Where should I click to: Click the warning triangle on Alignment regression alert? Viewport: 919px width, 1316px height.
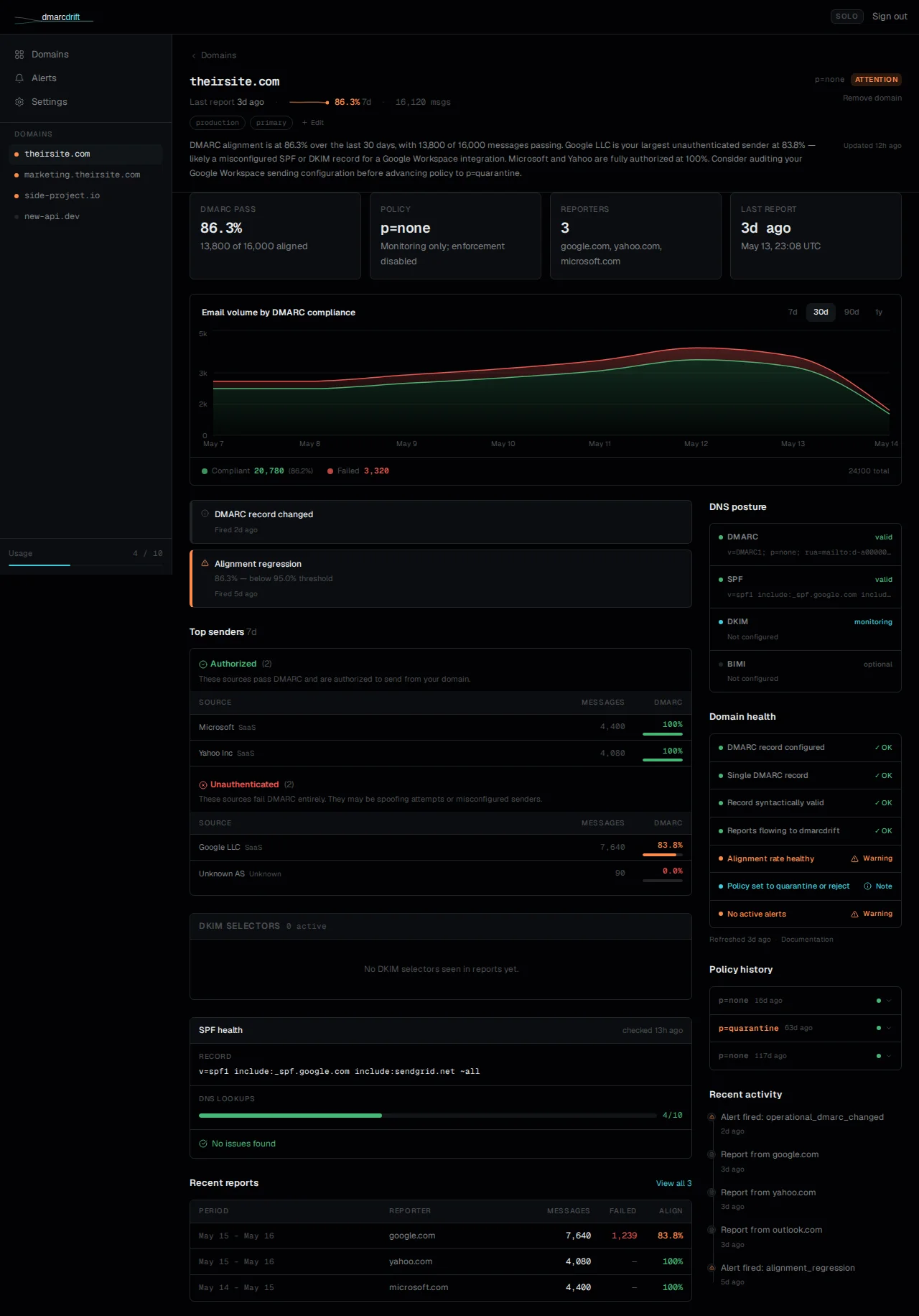tap(205, 564)
